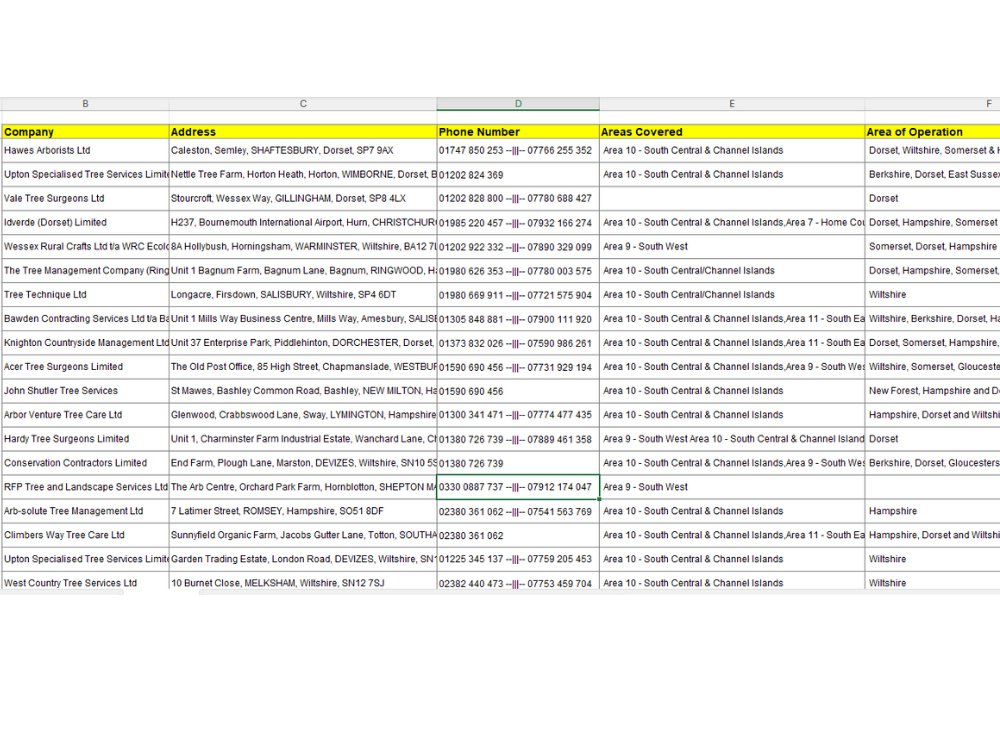Select the 'Vale Tree Surgeons Ltd' cell
The image size is (1000, 750).
click(85, 198)
